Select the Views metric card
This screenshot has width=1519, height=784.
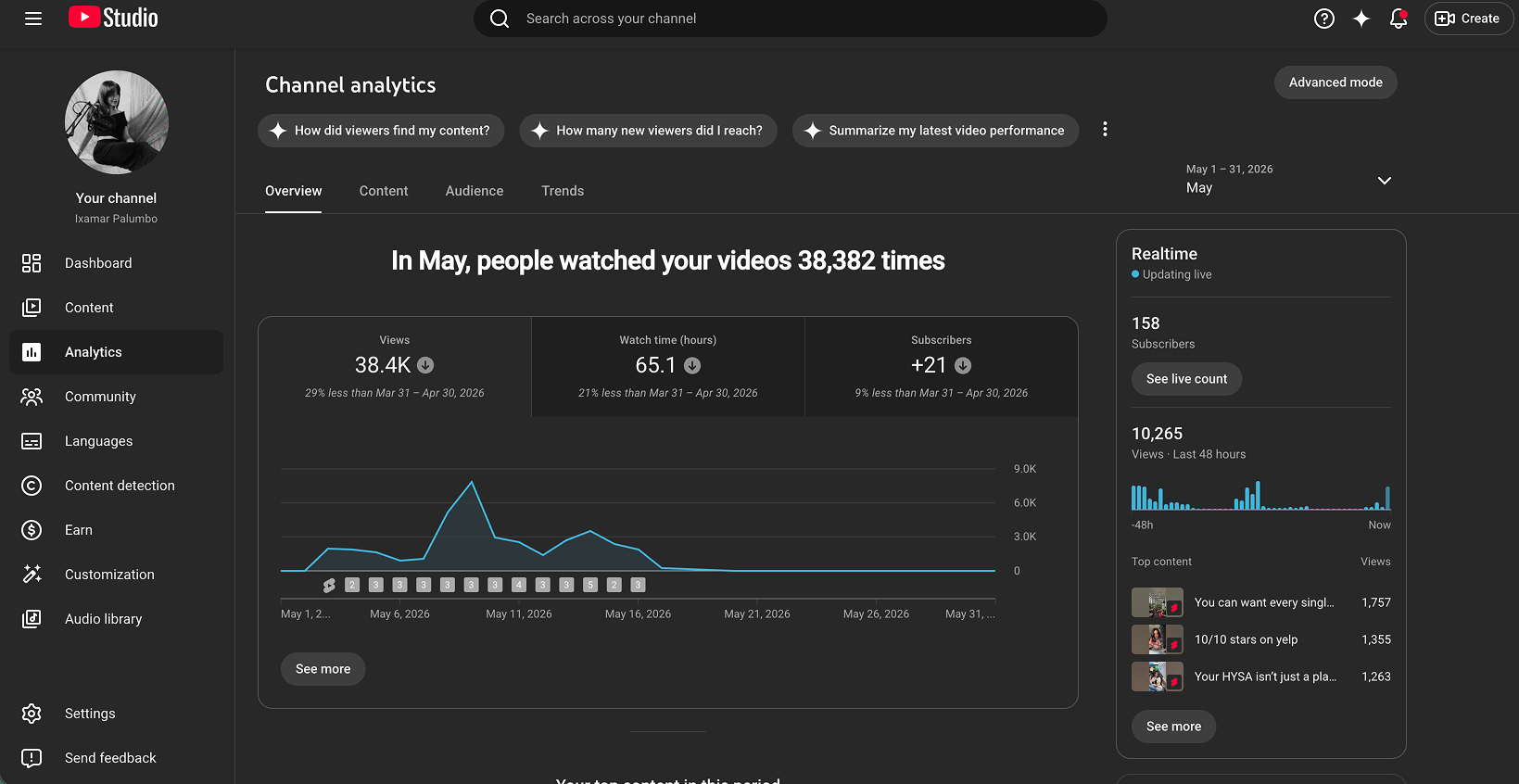pos(395,367)
